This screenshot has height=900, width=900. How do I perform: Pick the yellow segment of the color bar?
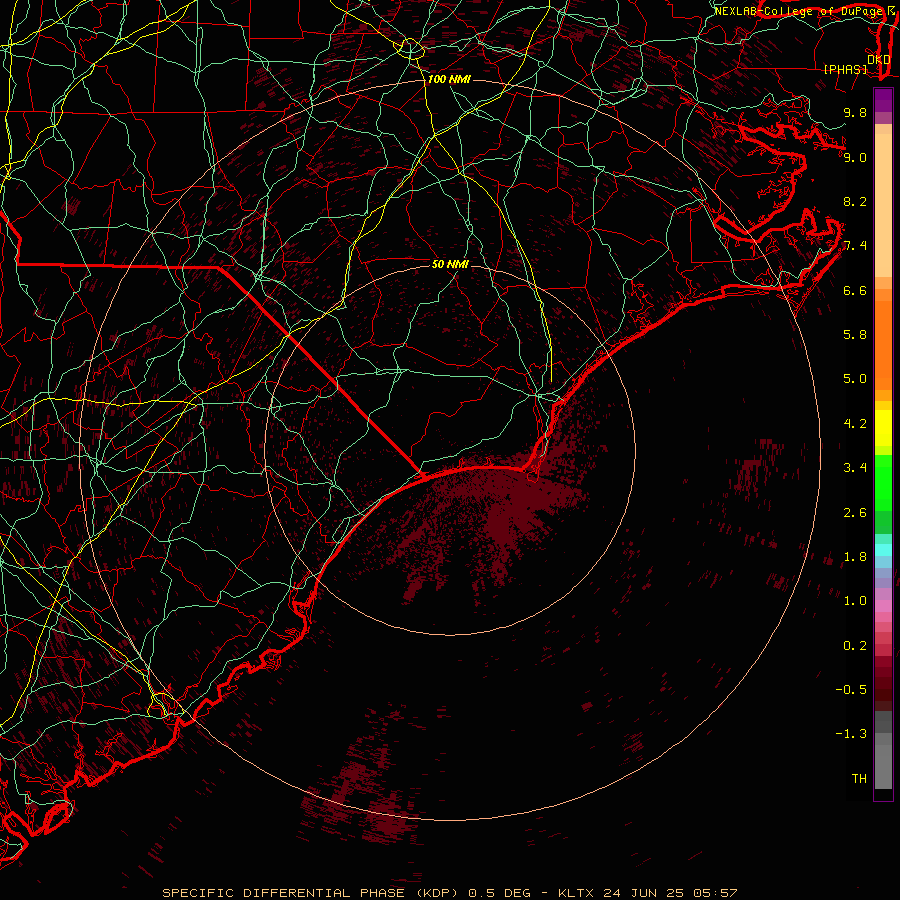point(883,428)
